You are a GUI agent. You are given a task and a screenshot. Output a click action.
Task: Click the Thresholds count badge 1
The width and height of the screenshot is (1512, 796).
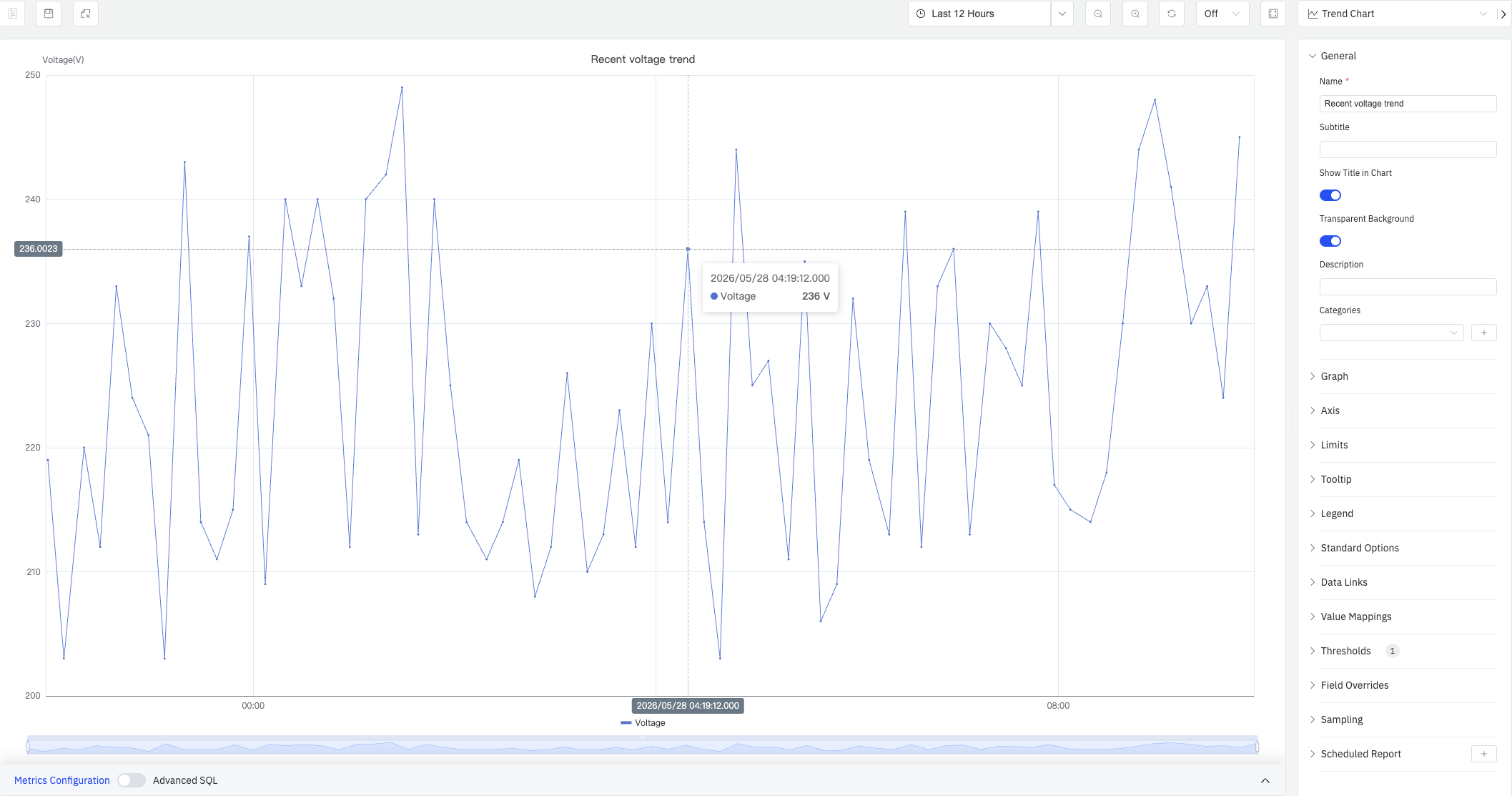pos(1393,651)
